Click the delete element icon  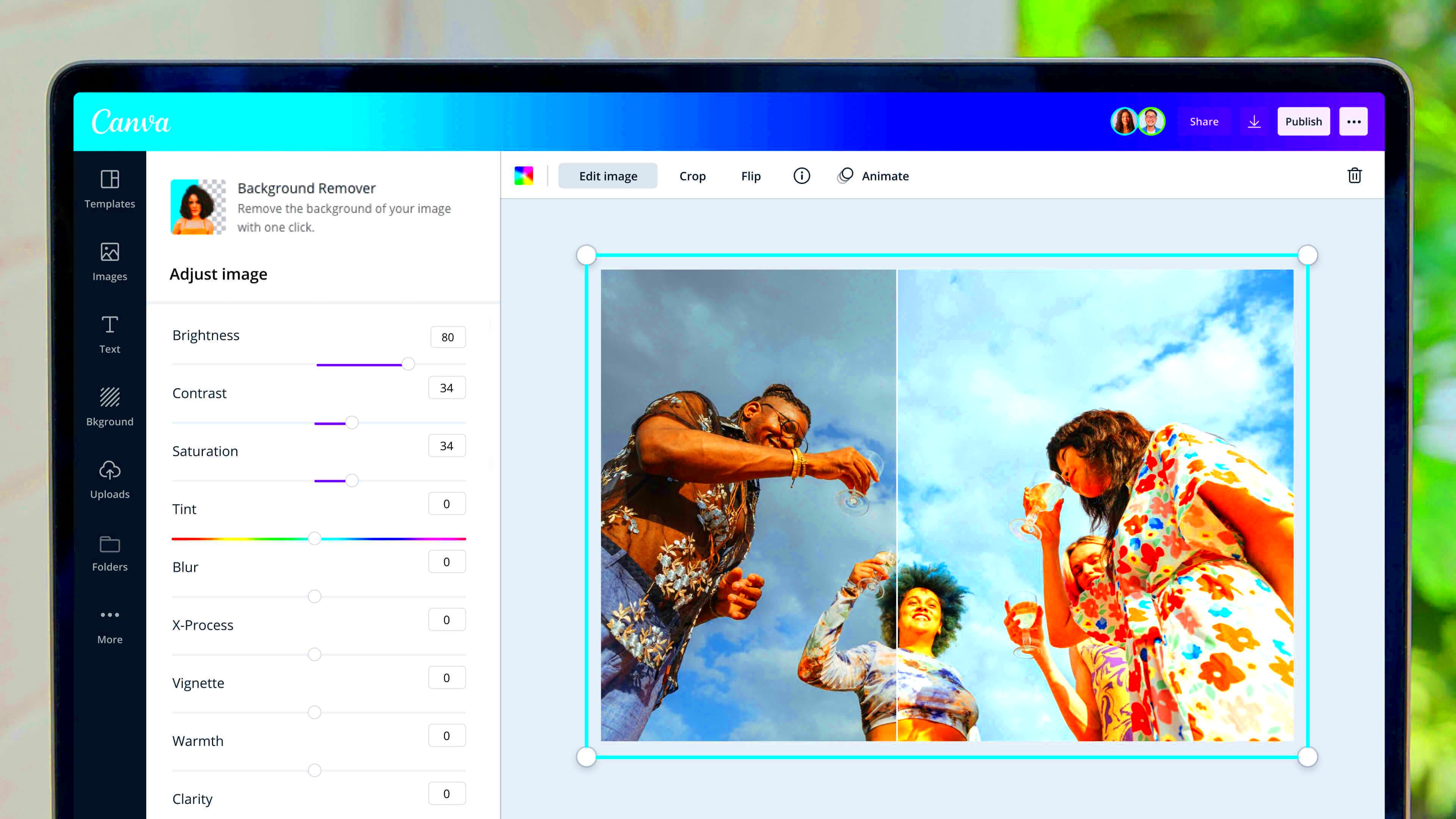1355,176
